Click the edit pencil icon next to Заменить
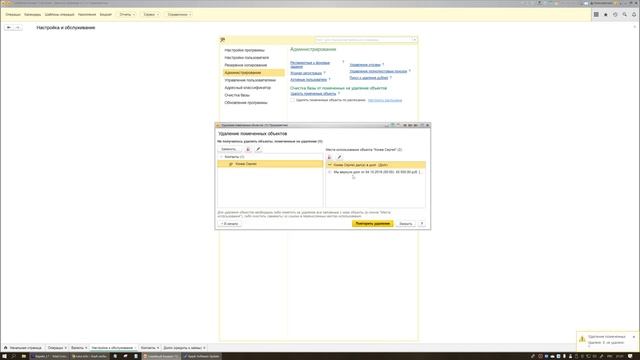640x360 pixels. click(x=258, y=149)
